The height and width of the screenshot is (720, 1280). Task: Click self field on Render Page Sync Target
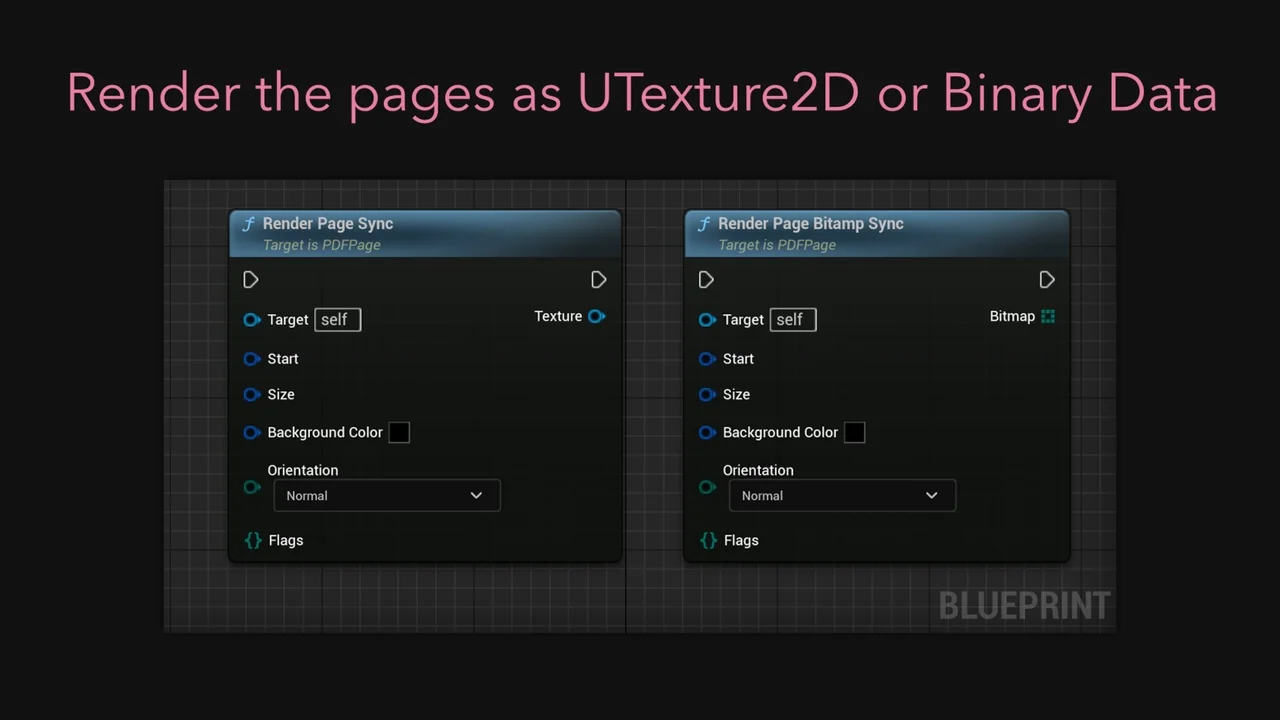point(337,320)
